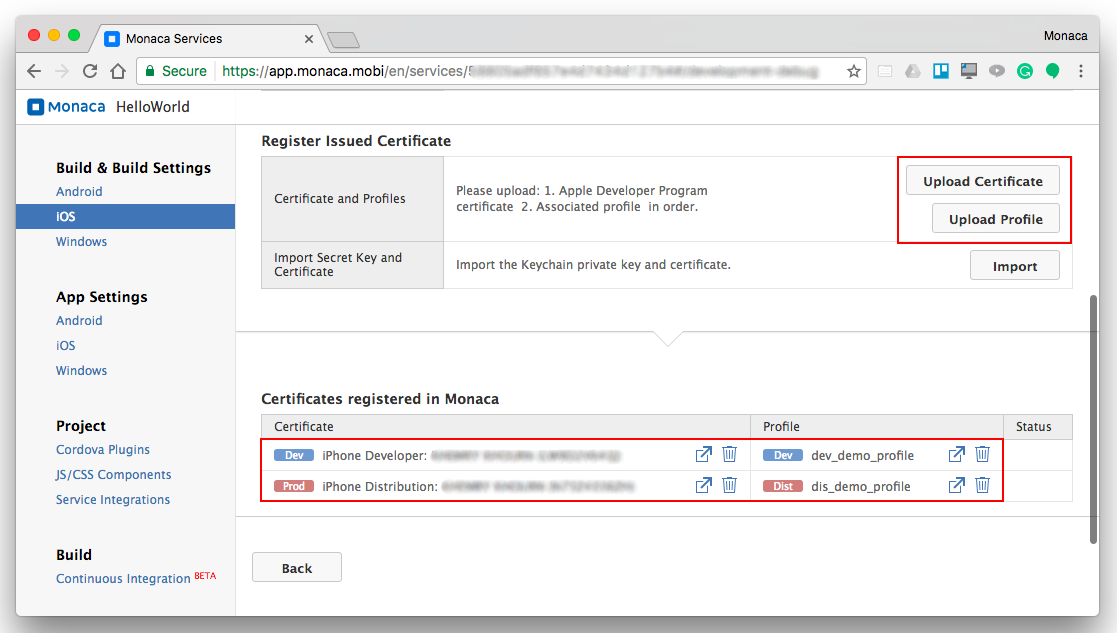
Task: Go Back using the Back button
Action: pos(296,568)
